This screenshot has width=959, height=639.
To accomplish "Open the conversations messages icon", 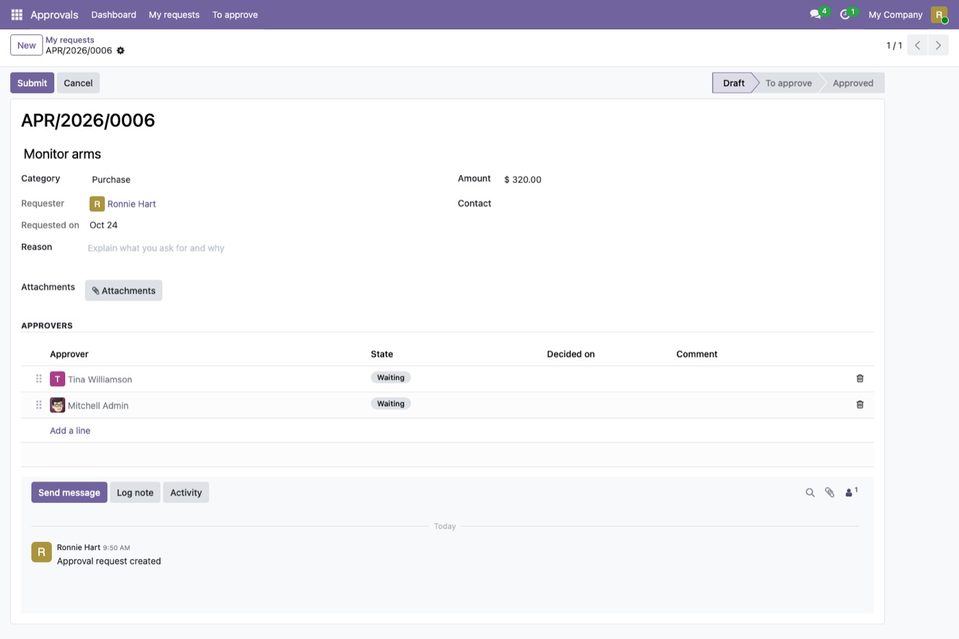I will tap(818, 13).
